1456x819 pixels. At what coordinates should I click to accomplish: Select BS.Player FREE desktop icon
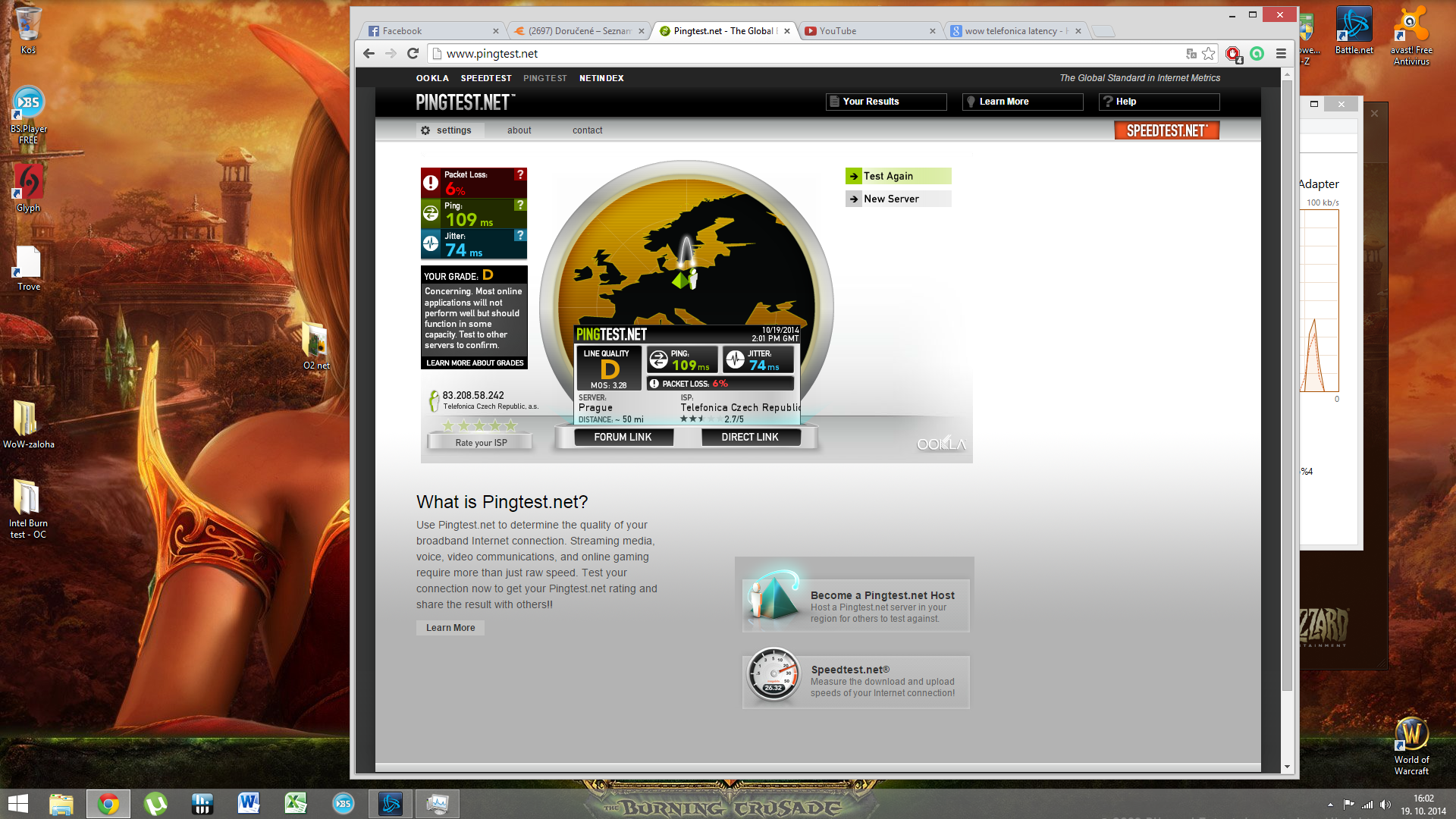[x=28, y=115]
